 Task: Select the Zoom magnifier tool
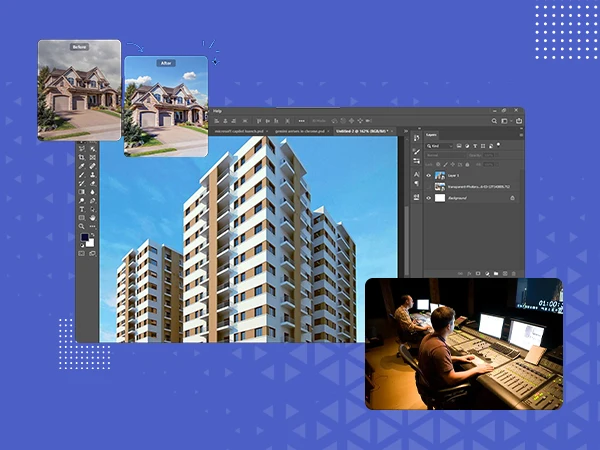82,226
